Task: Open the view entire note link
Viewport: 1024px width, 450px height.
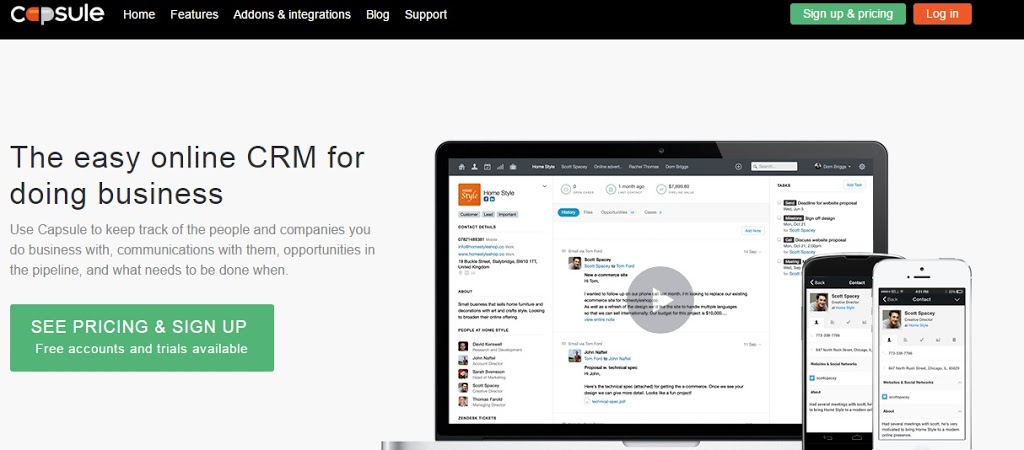Action: [x=599, y=319]
